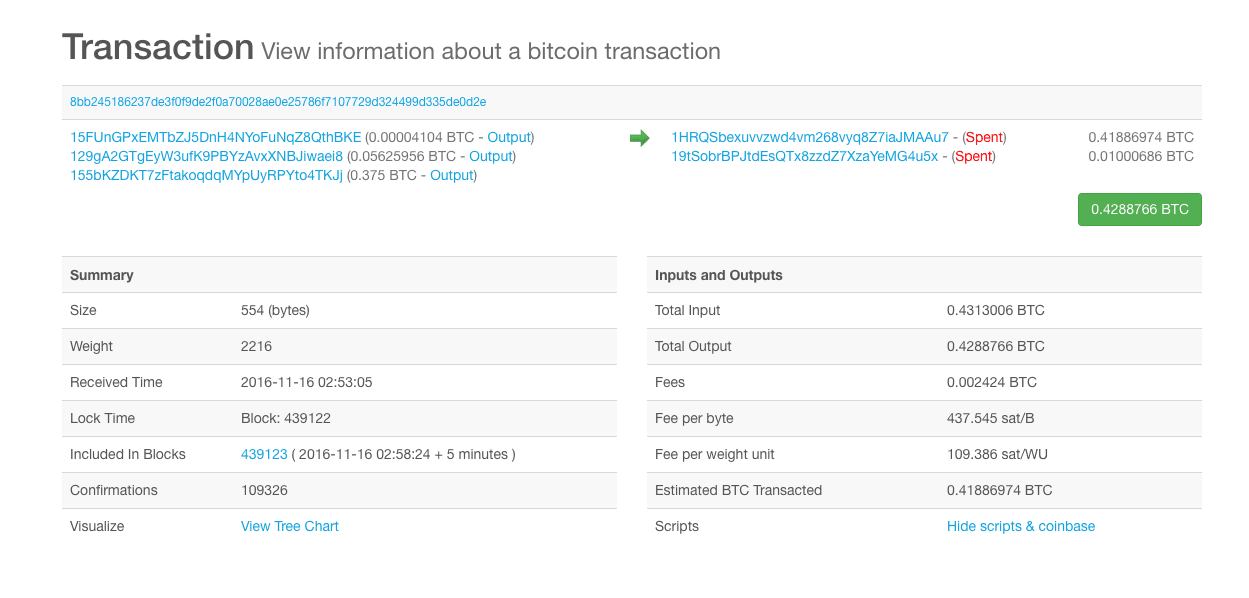Click the green 0.4288766 BTC button

click(x=1140, y=210)
